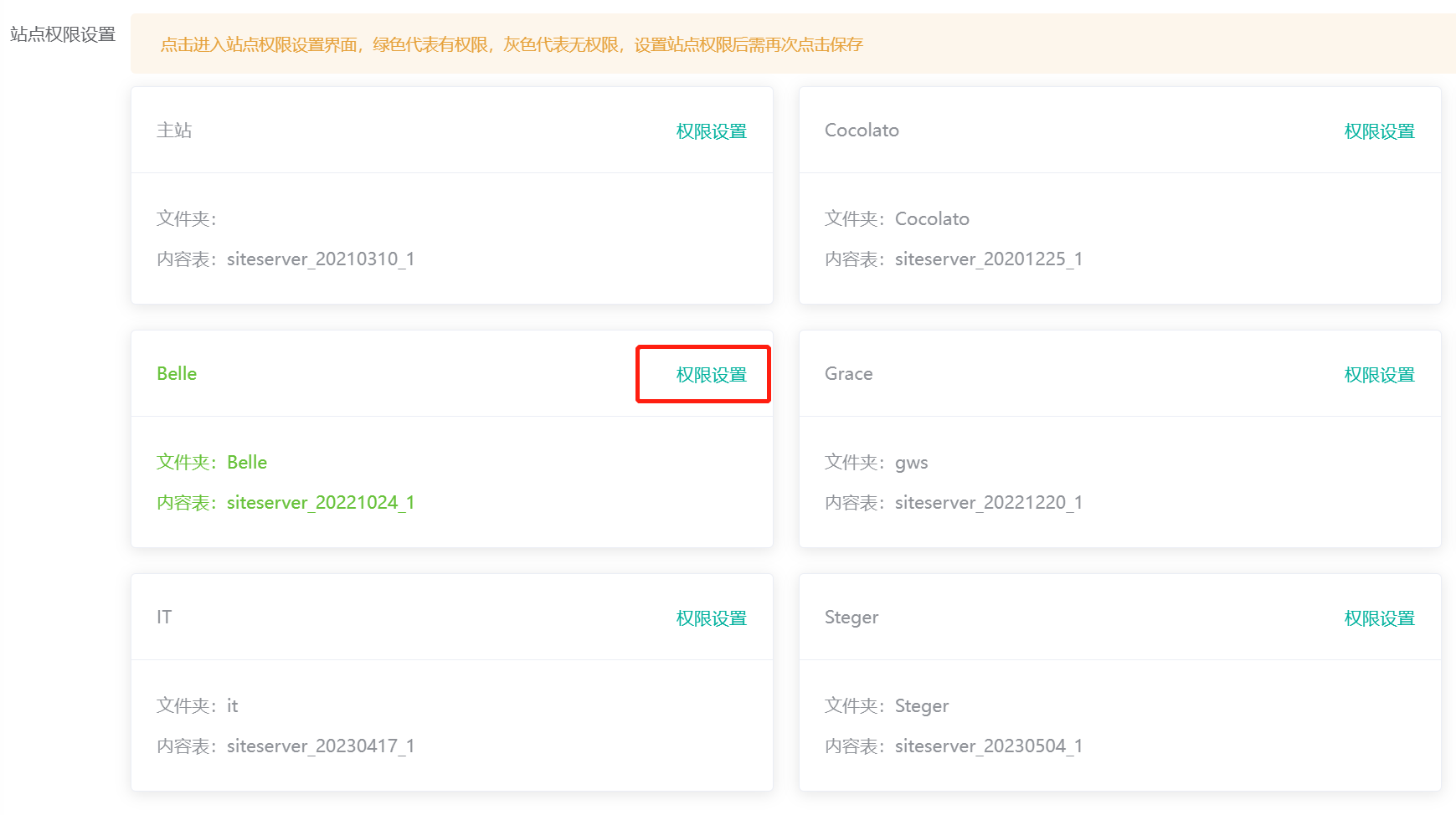The width and height of the screenshot is (1456, 815).
Task: Click the orange permission instructions banner
Action: point(511,44)
